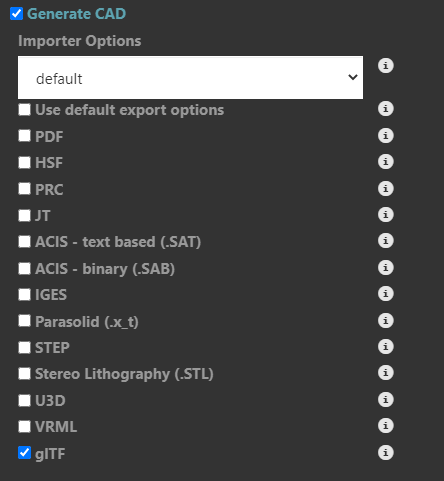
Task: Enable Use default export options checkbox
Action: [24, 109]
